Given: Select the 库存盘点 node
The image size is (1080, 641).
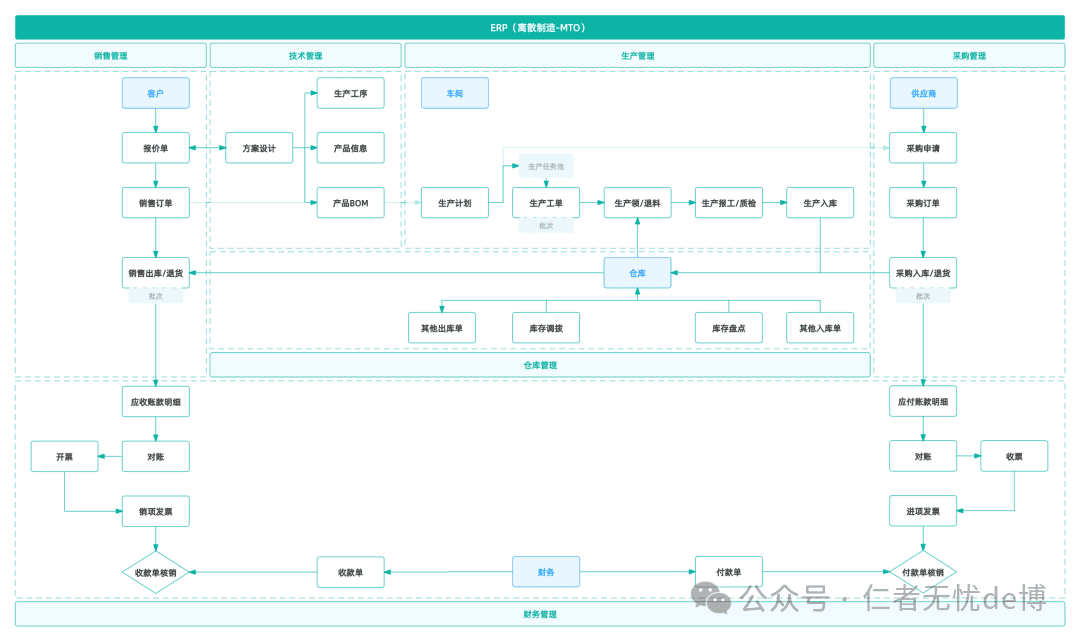Looking at the screenshot, I should pyautogui.click(x=729, y=328).
